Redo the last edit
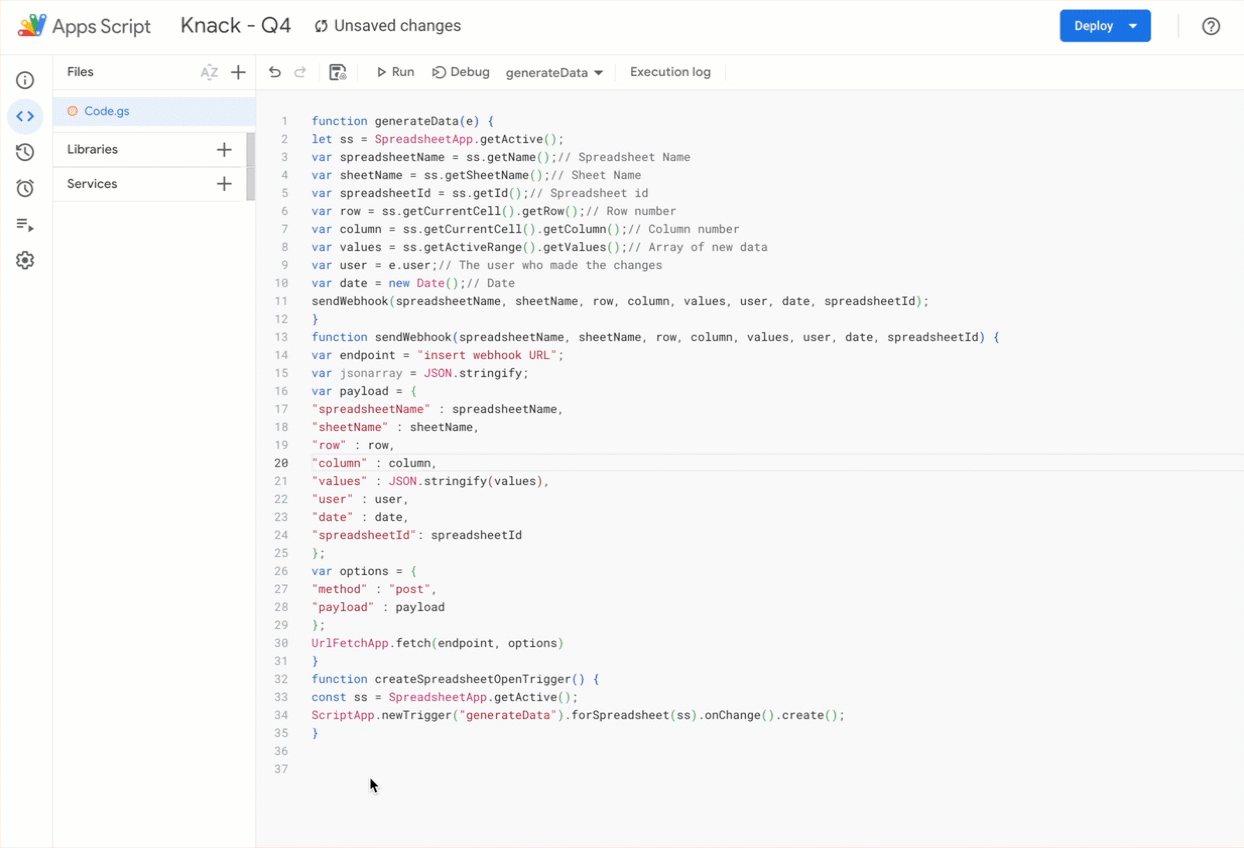This screenshot has height=848, width=1244. [x=301, y=71]
